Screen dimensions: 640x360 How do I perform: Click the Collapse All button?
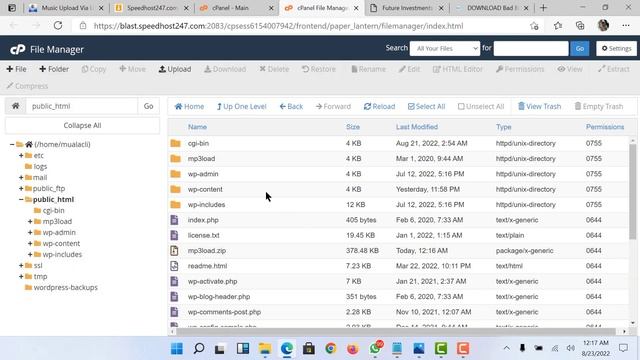coord(82,125)
